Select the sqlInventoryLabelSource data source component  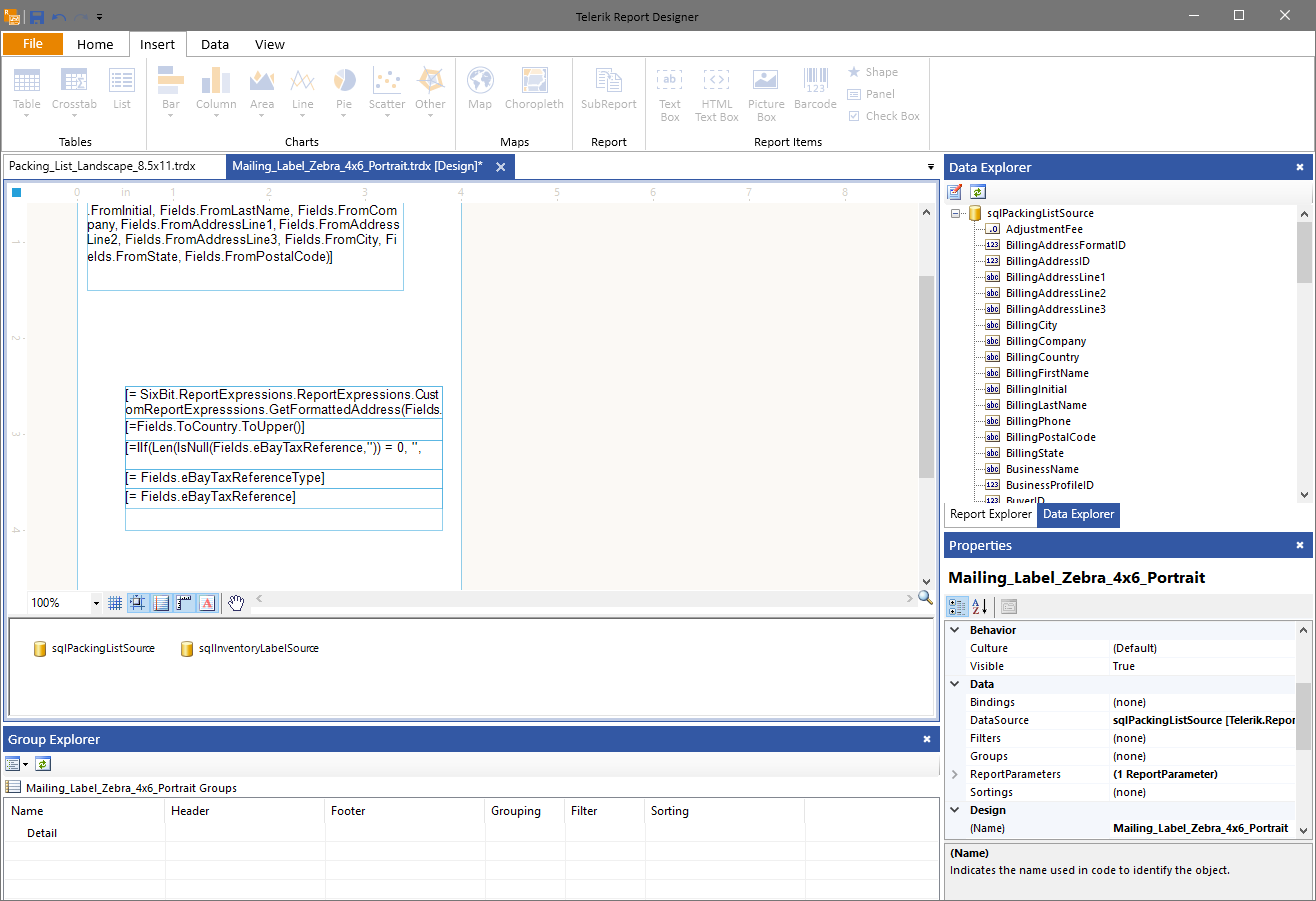[x=249, y=648]
